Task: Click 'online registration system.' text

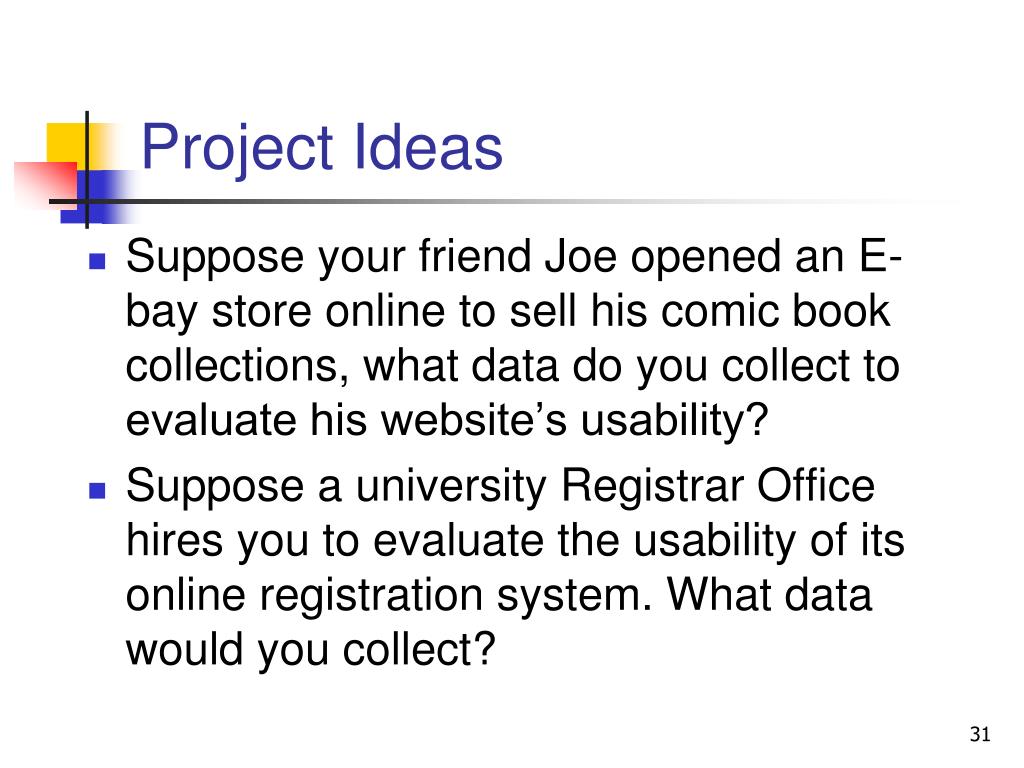Action: pyautogui.click(x=389, y=596)
